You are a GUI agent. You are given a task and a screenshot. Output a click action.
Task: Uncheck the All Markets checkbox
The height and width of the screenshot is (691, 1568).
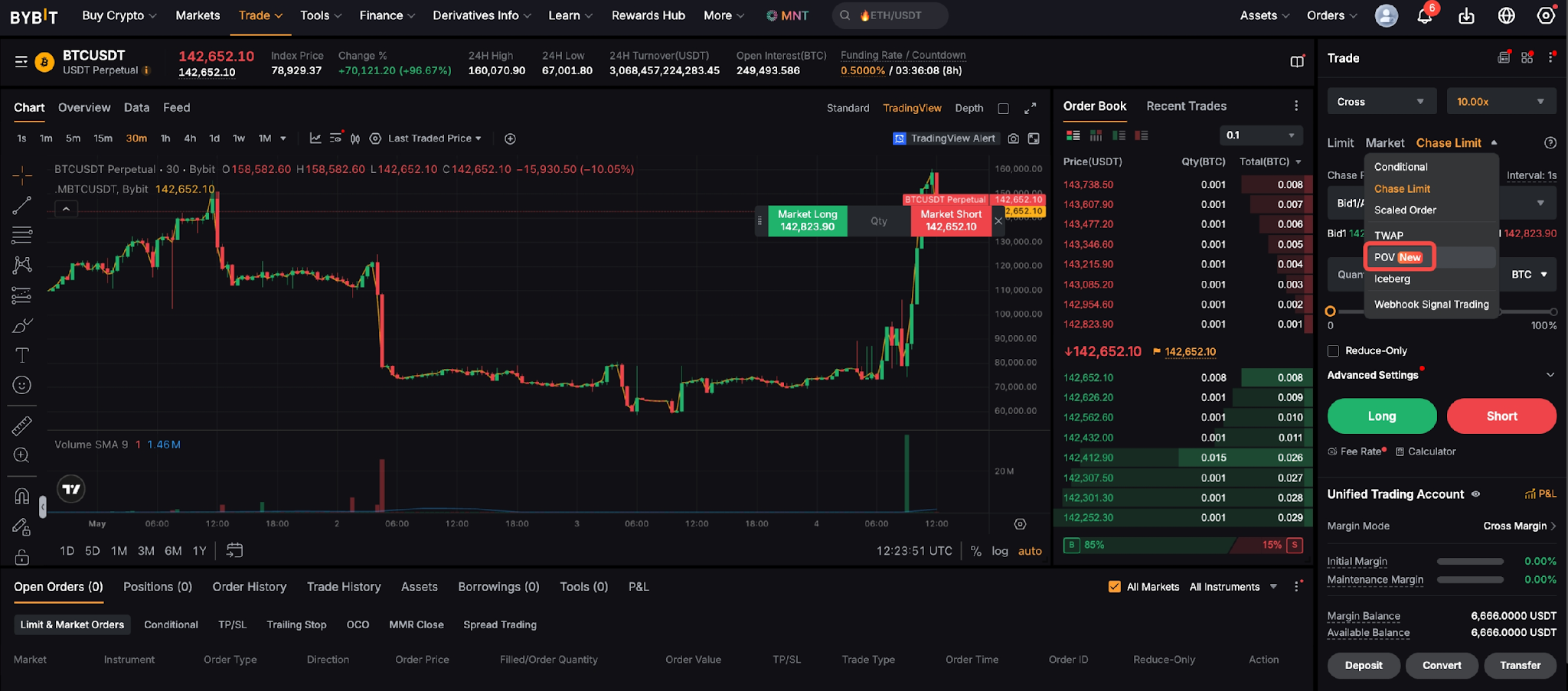tap(1115, 587)
